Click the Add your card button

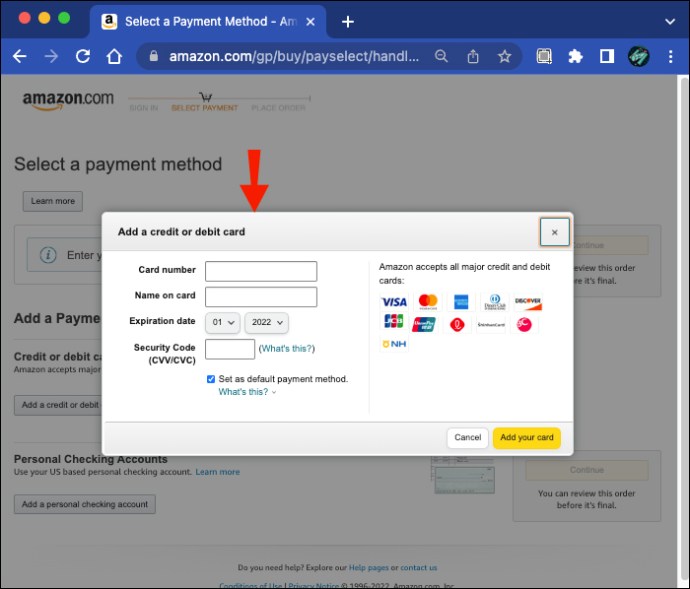527,438
